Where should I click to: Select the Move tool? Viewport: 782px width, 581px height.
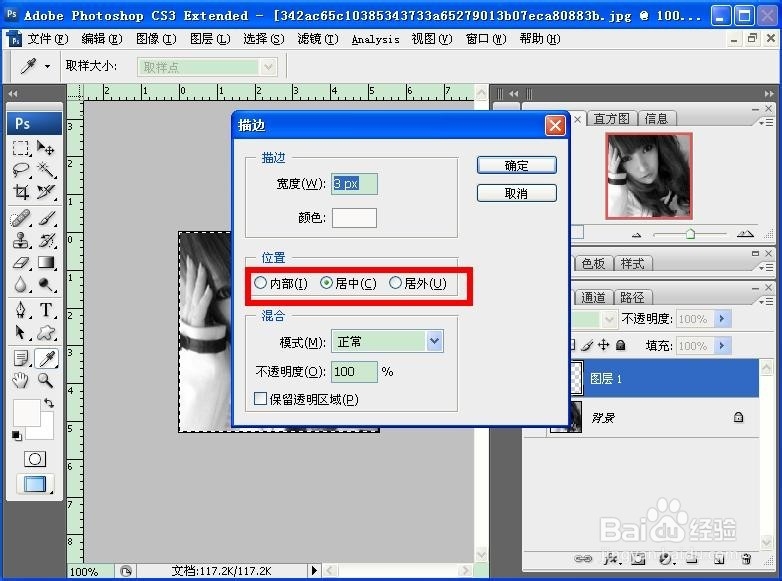pos(46,148)
